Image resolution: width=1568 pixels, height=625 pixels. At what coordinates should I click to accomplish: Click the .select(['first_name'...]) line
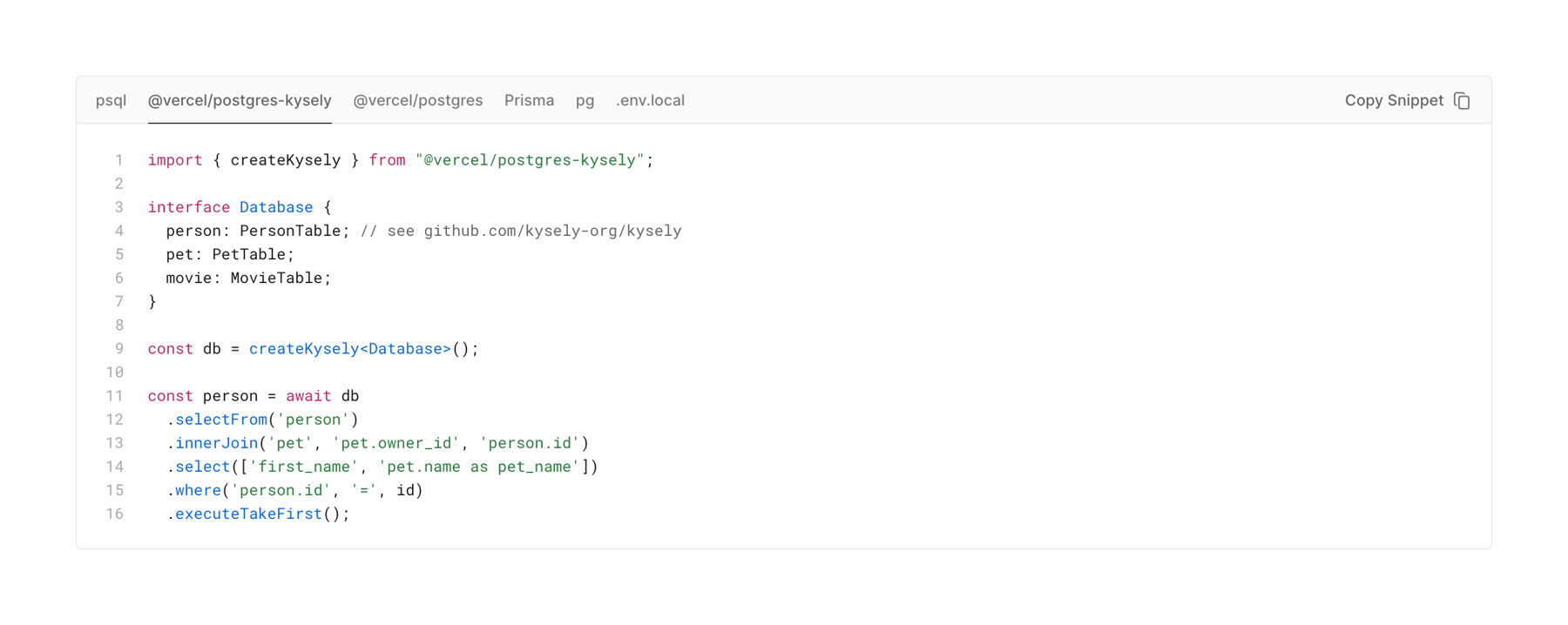[382, 467]
